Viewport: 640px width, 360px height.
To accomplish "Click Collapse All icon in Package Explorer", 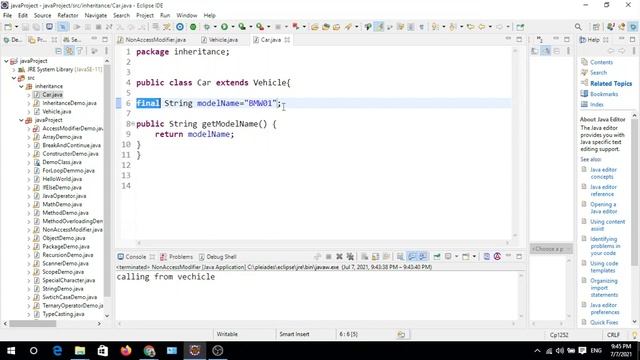I will 58,51.
